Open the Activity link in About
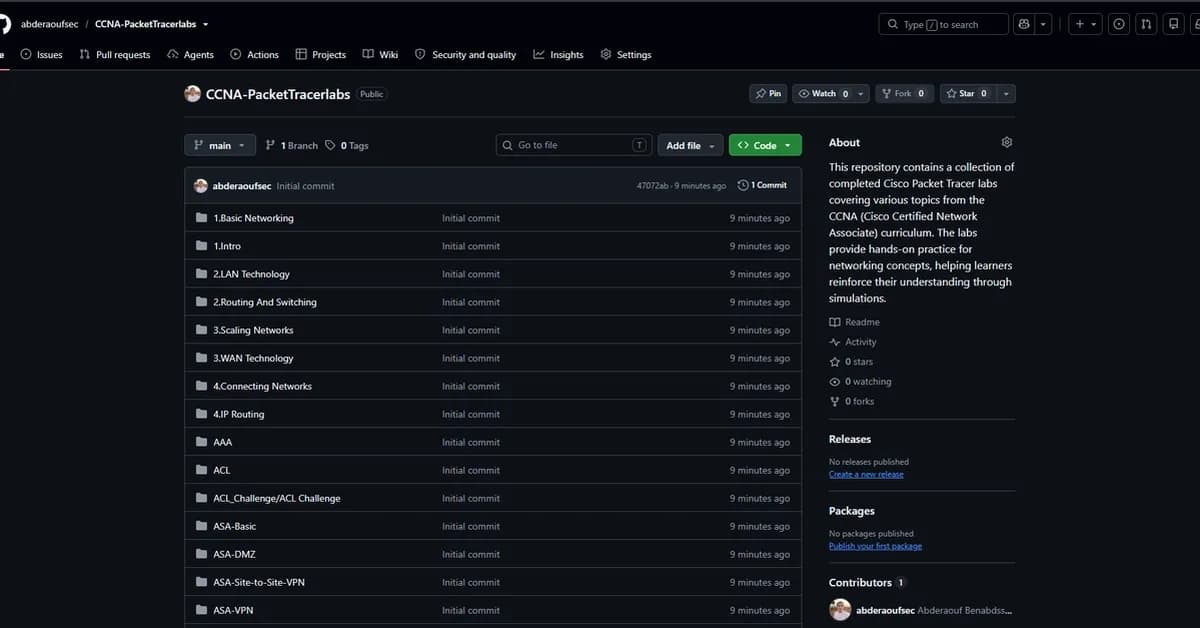This screenshot has width=1200, height=628. (x=852, y=342)
